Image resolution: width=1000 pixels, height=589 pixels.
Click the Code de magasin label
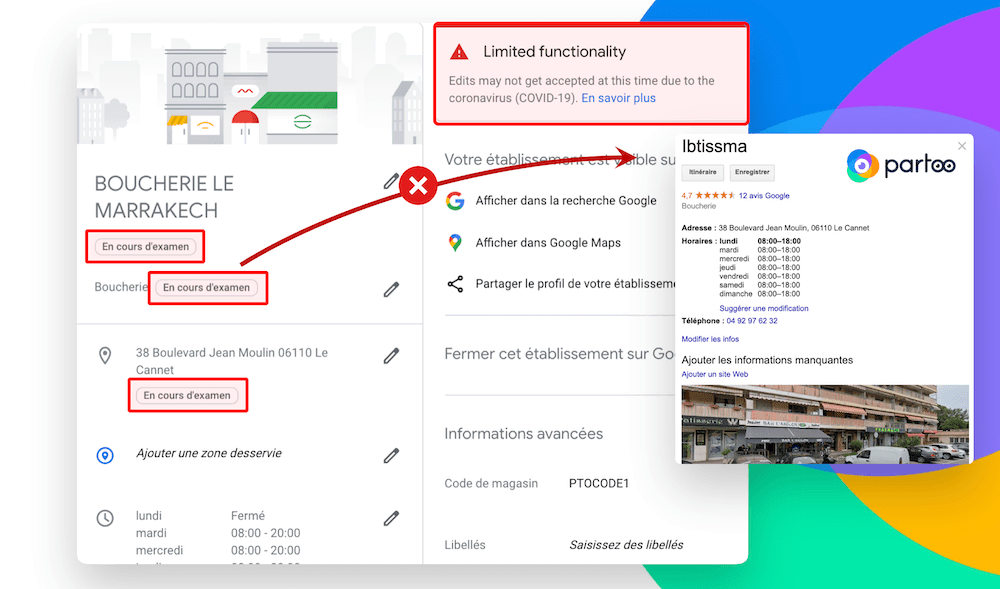(491, 483)
